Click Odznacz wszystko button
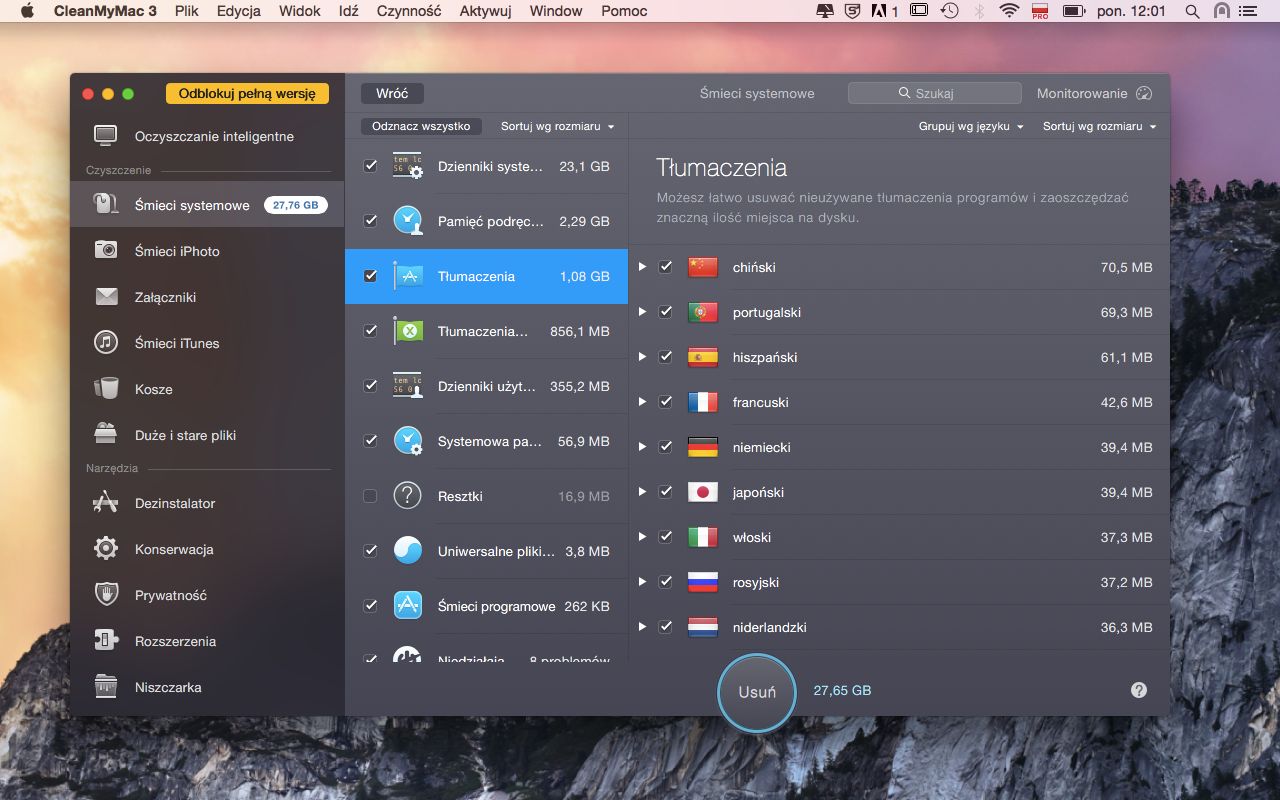 click(421, 126)
